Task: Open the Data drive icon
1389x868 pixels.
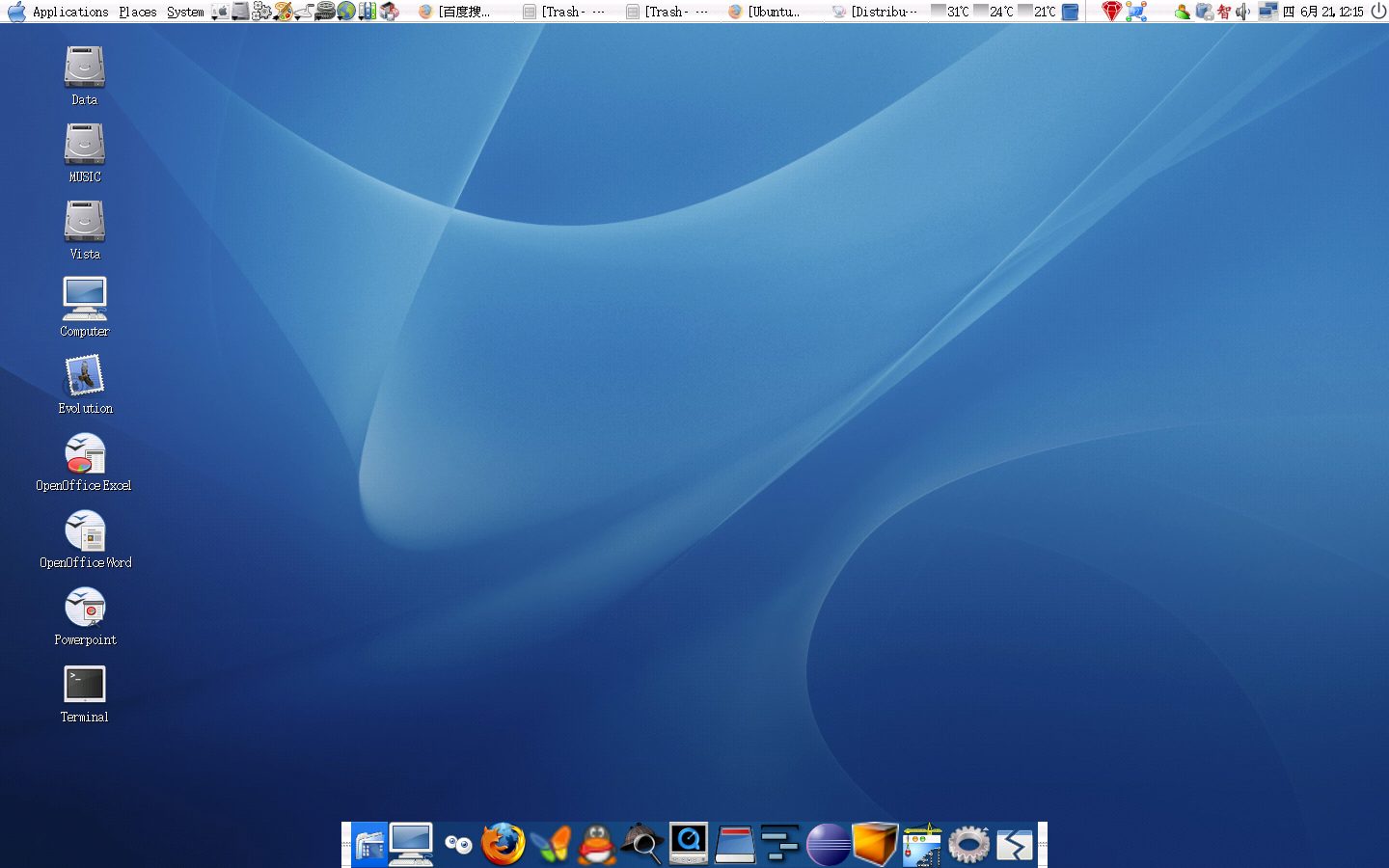Action: tap(85, 75)
